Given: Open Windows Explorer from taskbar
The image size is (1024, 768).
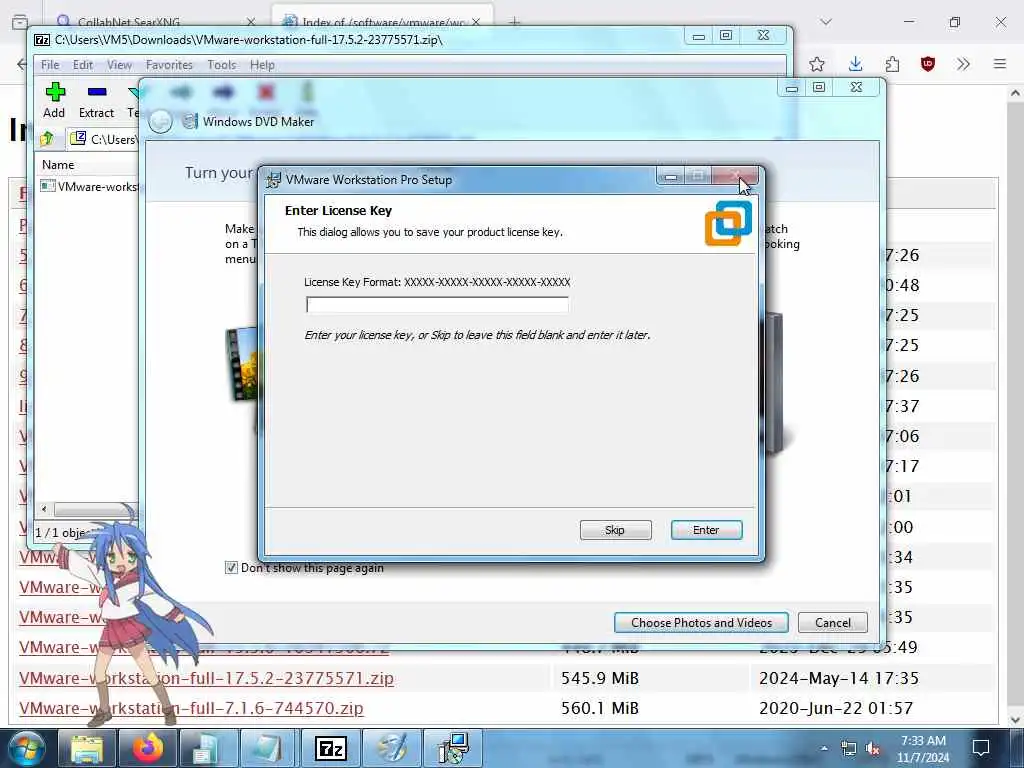Looking at the screenshot, I should tap(87, 748).
